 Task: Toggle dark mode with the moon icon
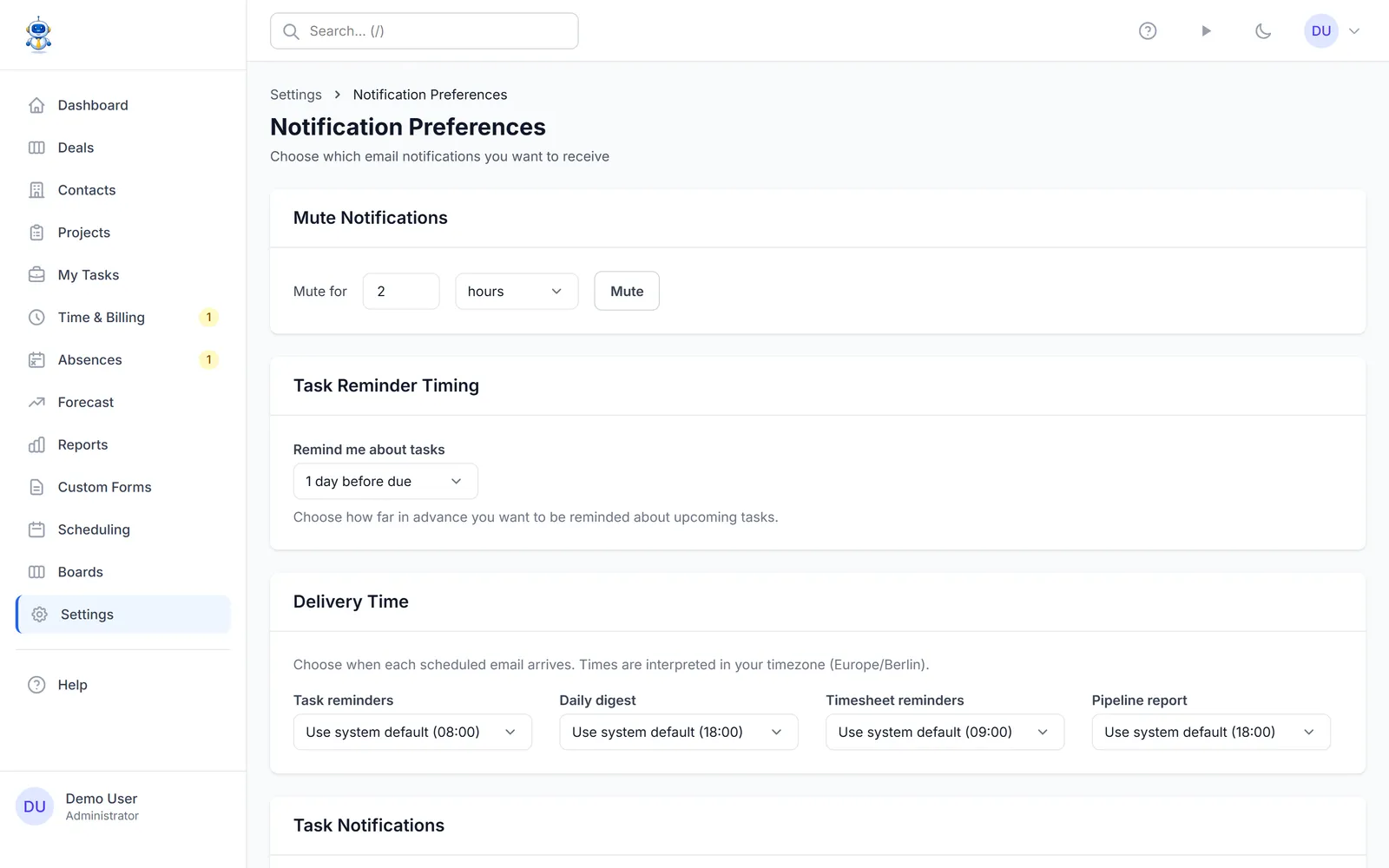(1263, 31)
